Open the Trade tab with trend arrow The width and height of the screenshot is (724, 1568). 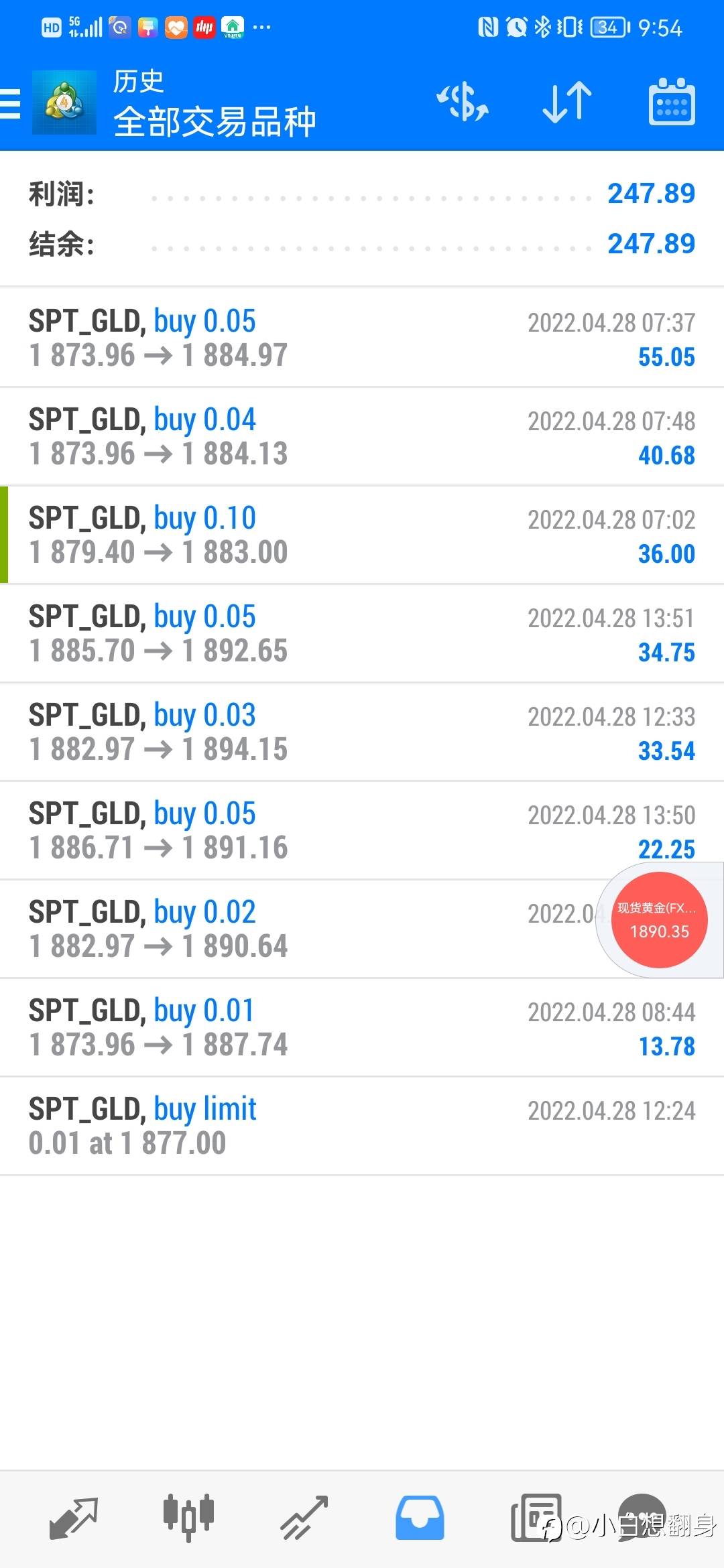304,1518
